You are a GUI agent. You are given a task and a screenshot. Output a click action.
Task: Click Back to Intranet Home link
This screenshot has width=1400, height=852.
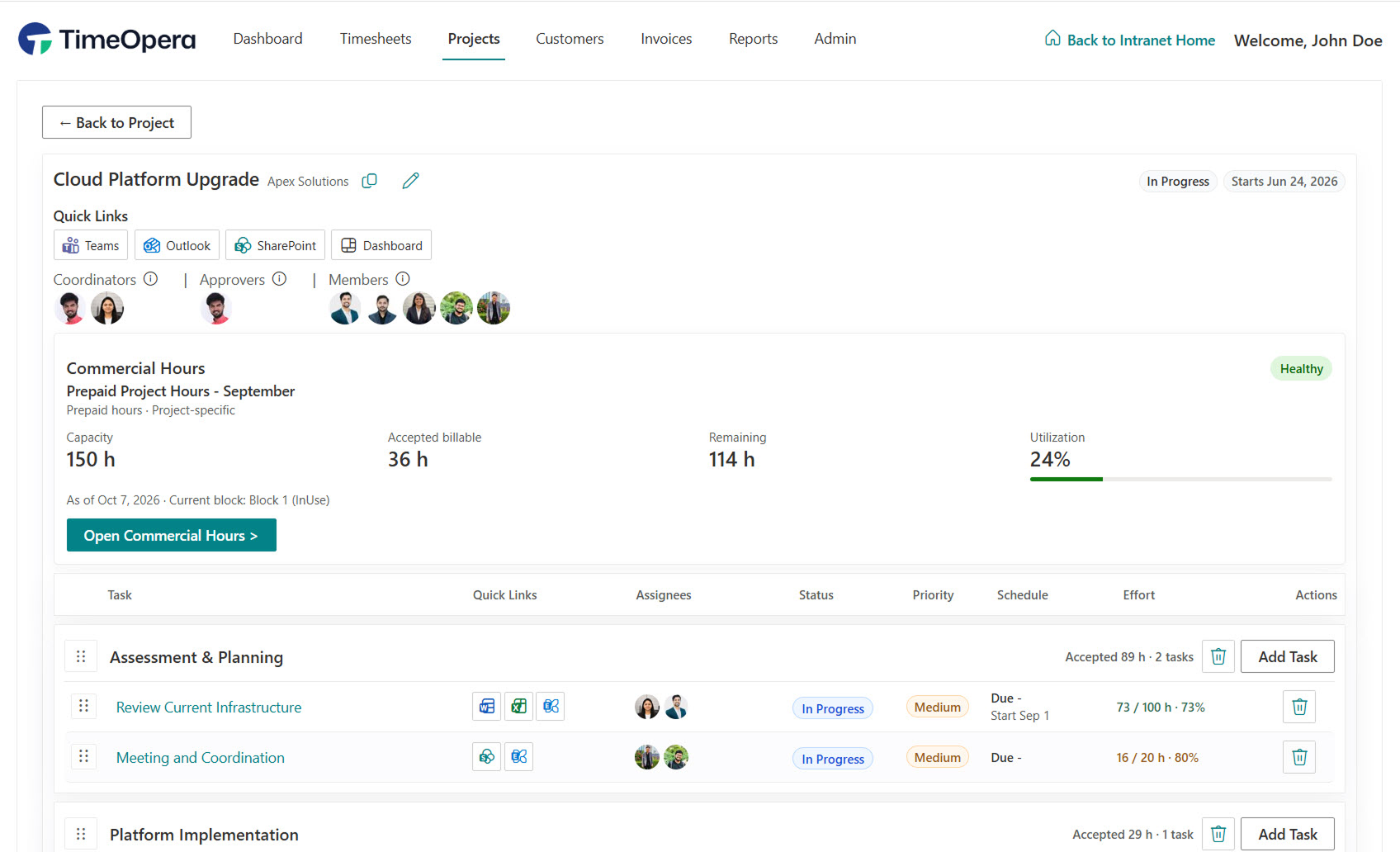[1130, 40]
